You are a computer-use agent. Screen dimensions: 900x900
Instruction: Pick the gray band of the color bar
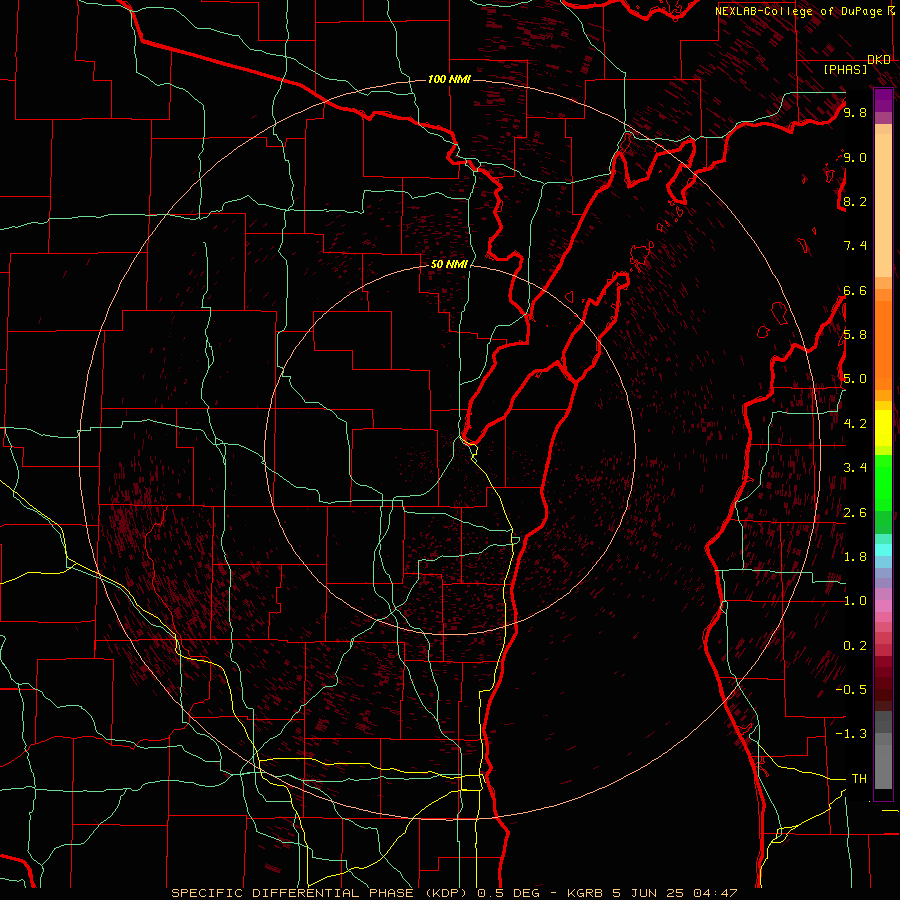tap(883, 751)
